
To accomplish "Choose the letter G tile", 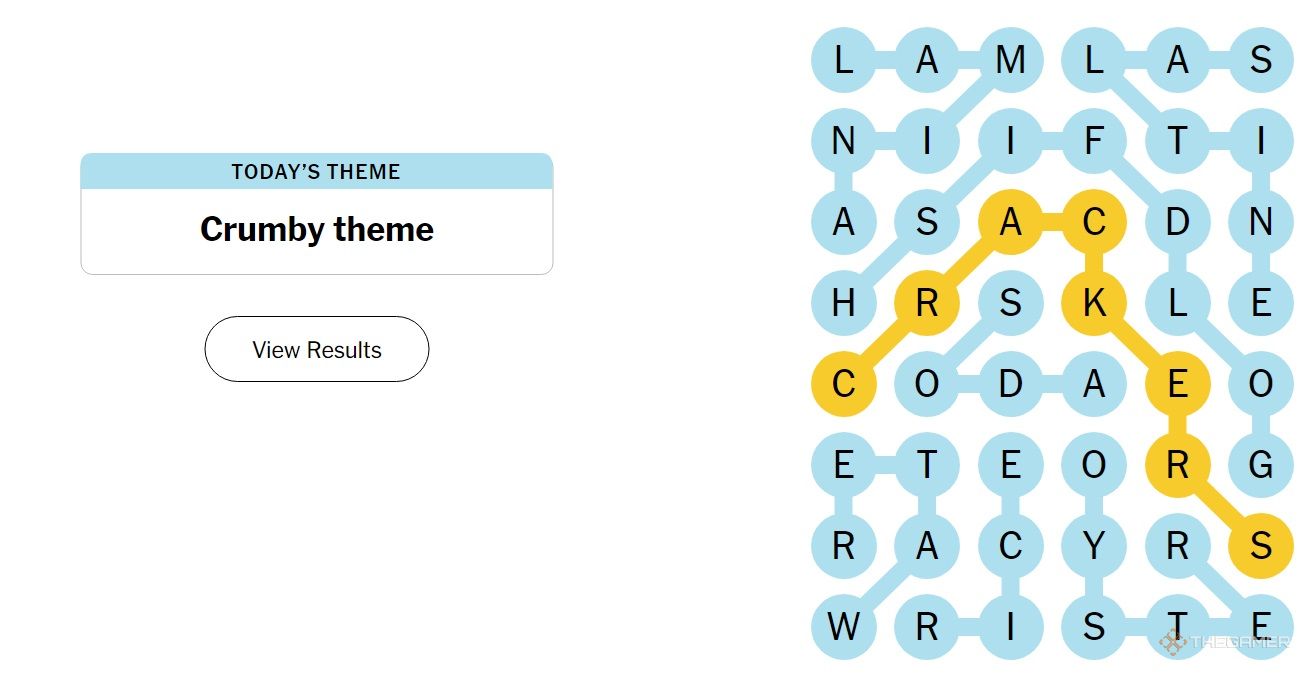I will [x=1261, y=464].
